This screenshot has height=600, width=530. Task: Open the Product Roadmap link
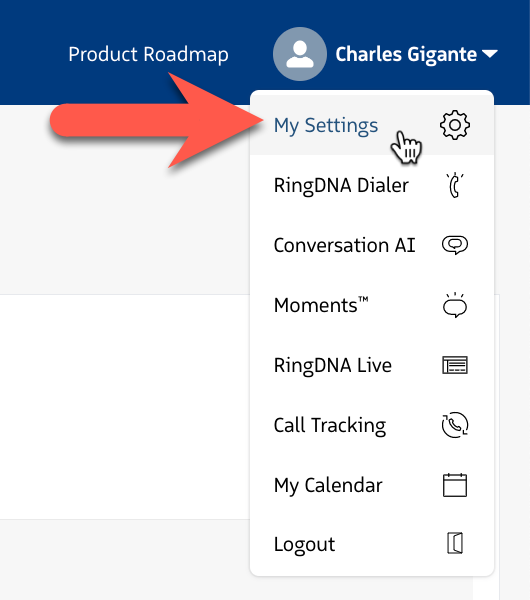(148, 54)
